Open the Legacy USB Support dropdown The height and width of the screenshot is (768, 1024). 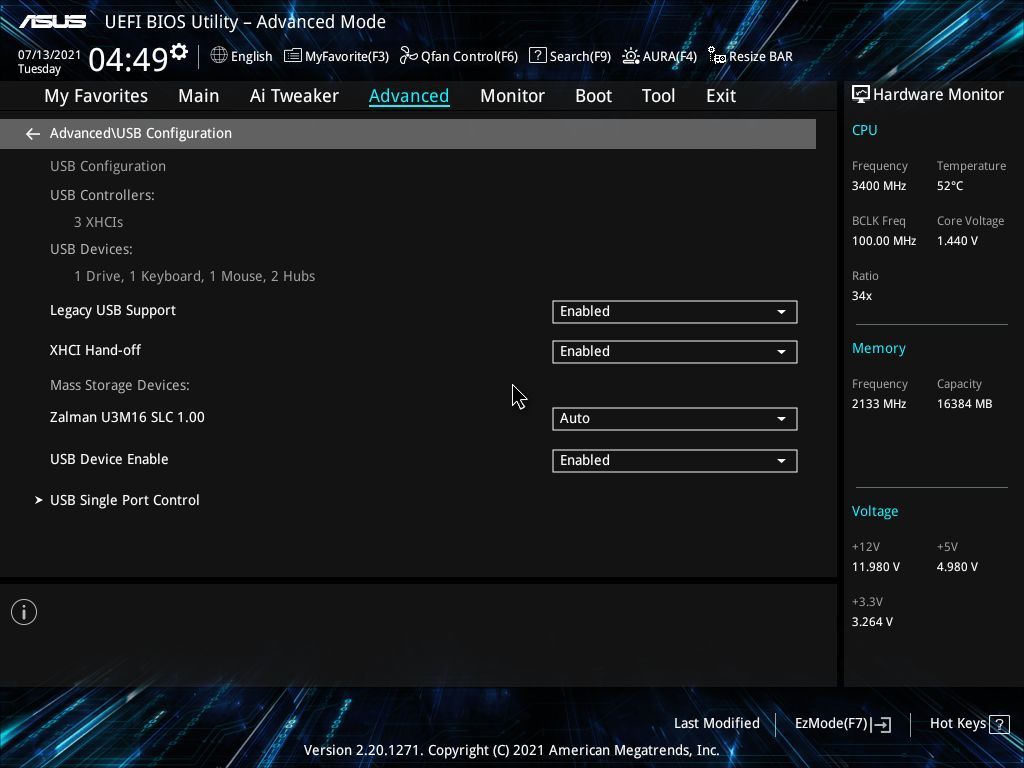675,312
